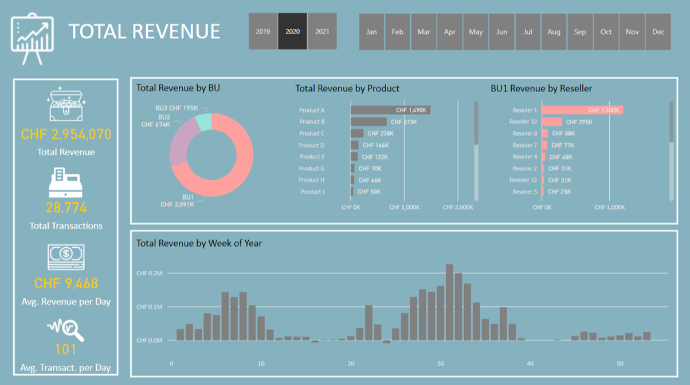Click the 101 average transactions value

coord(66,349)
